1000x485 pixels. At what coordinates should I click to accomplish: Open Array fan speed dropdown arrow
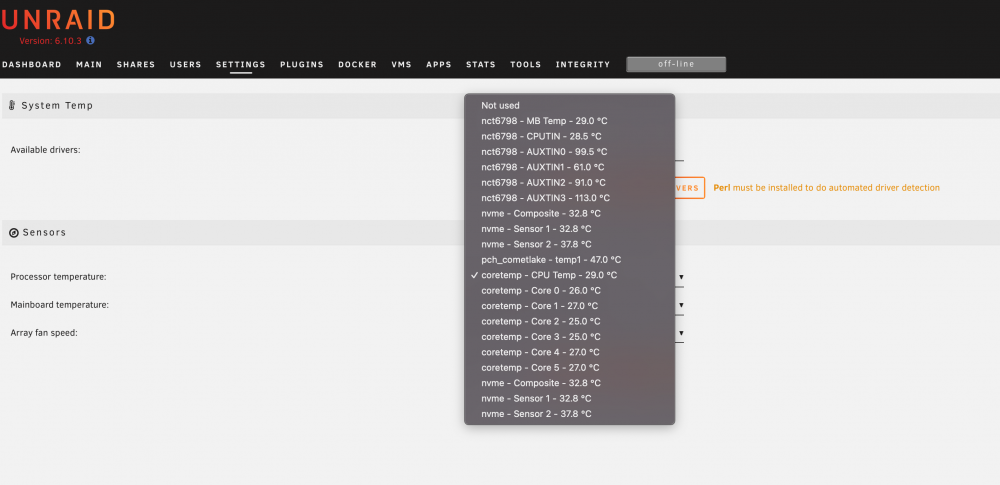(681, 333)
